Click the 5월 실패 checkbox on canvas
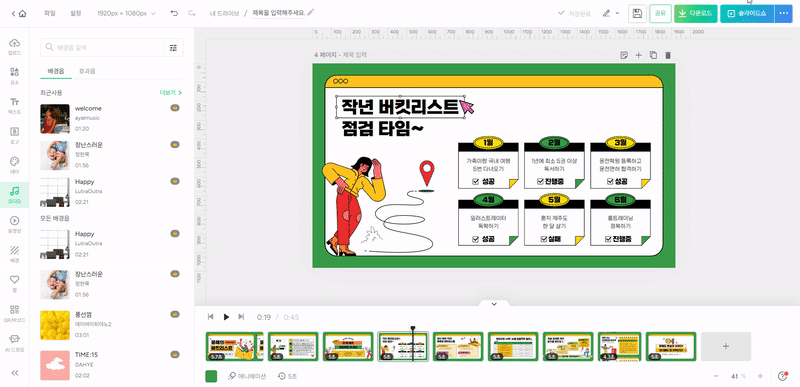800x387 pixels. tap(543, 239)
